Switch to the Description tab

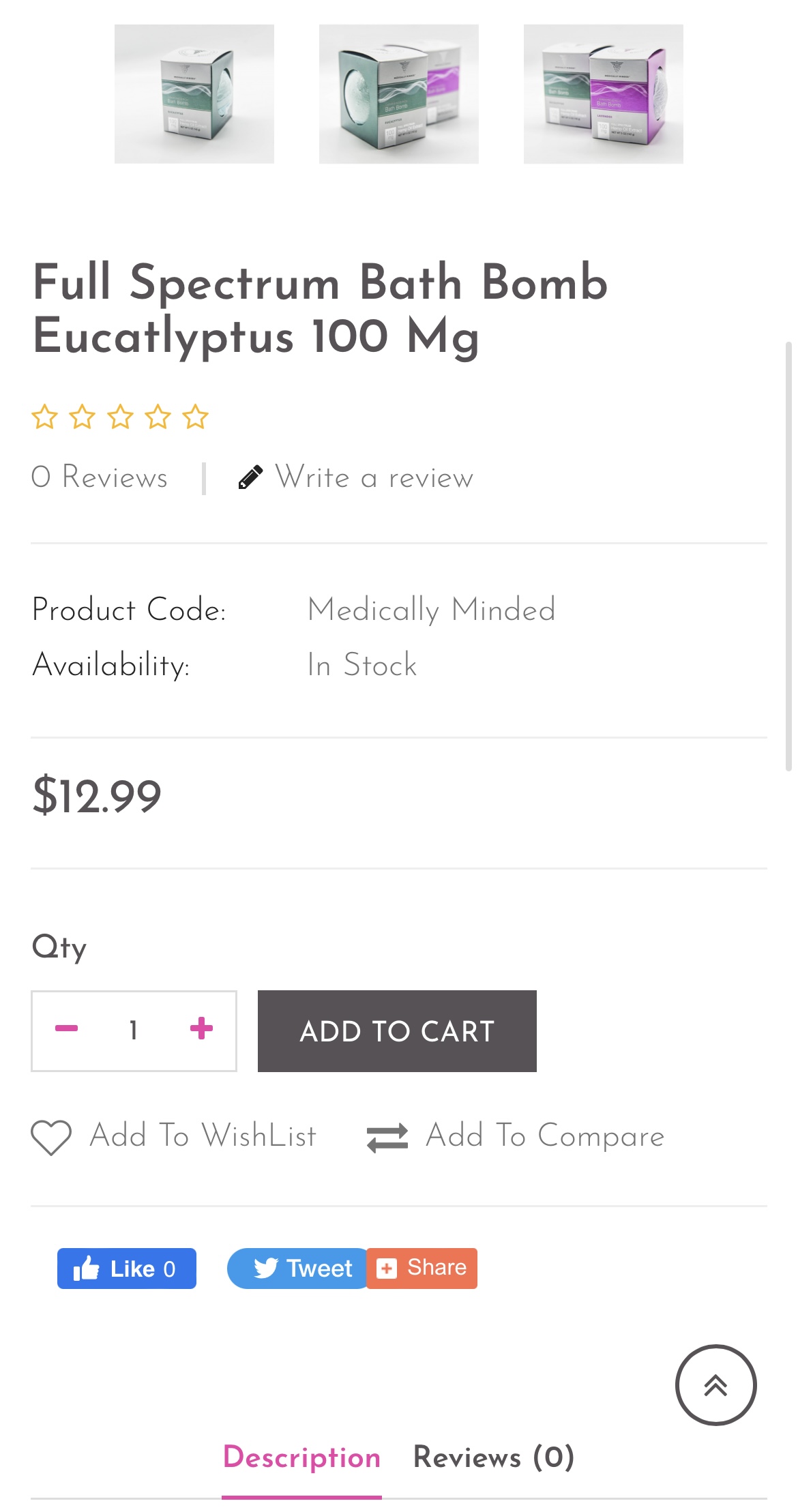(301, 1457)
